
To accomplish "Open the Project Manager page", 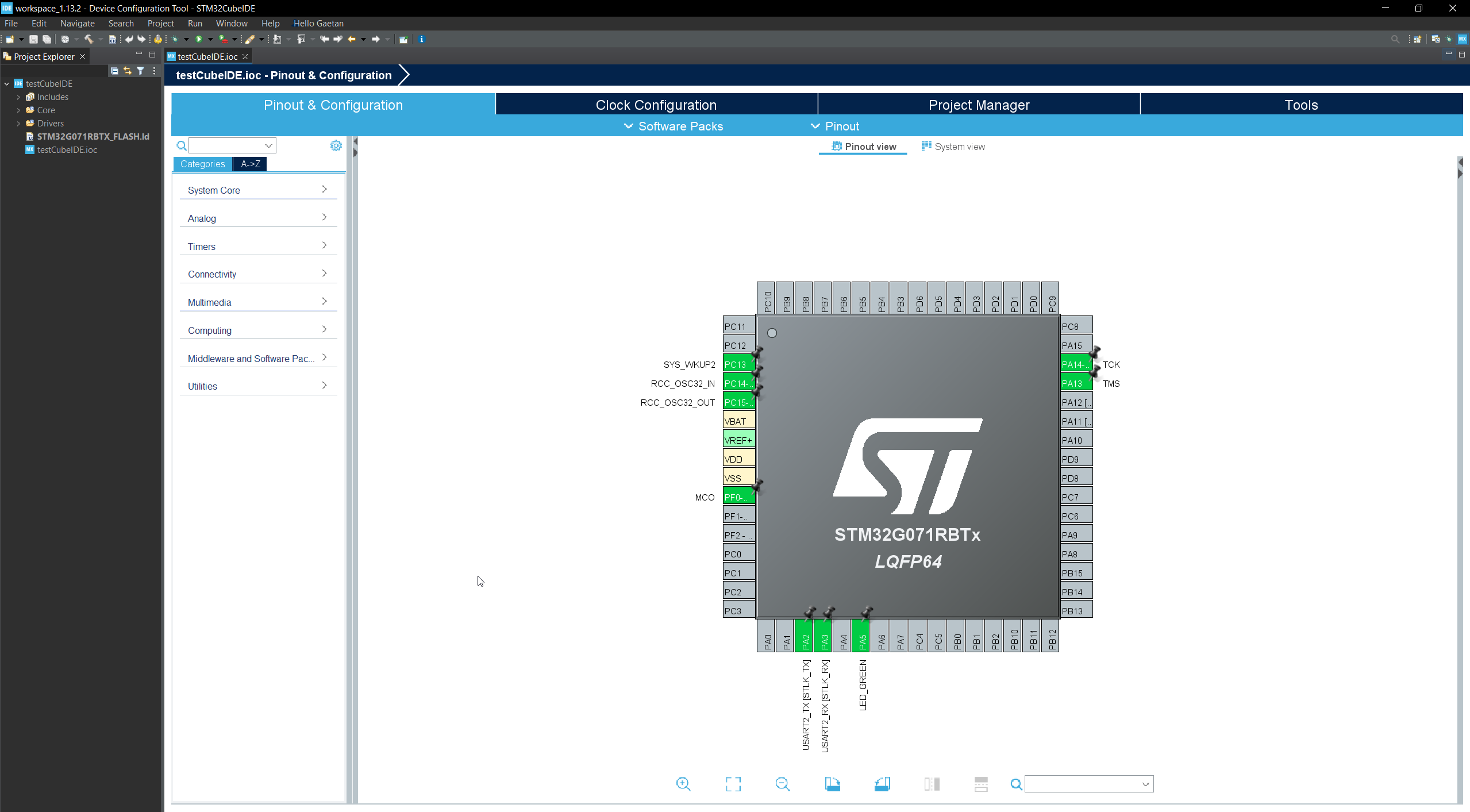I will coord(979,105).
